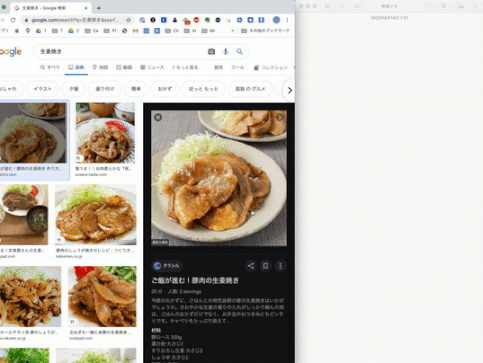Click the checklist button in Notes toolbar
This screenshot has width=483, height=363.
[x=342, y=6]
